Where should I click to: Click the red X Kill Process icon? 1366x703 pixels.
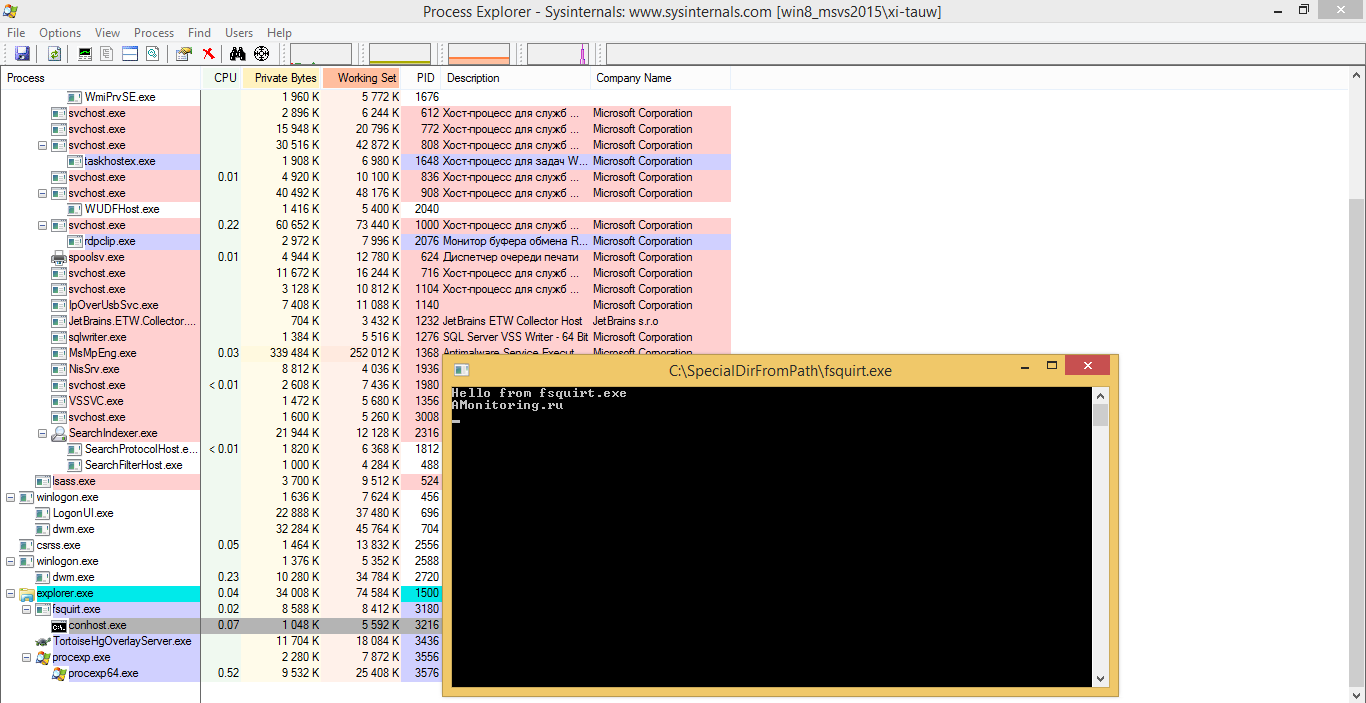[x=208, y=54]
